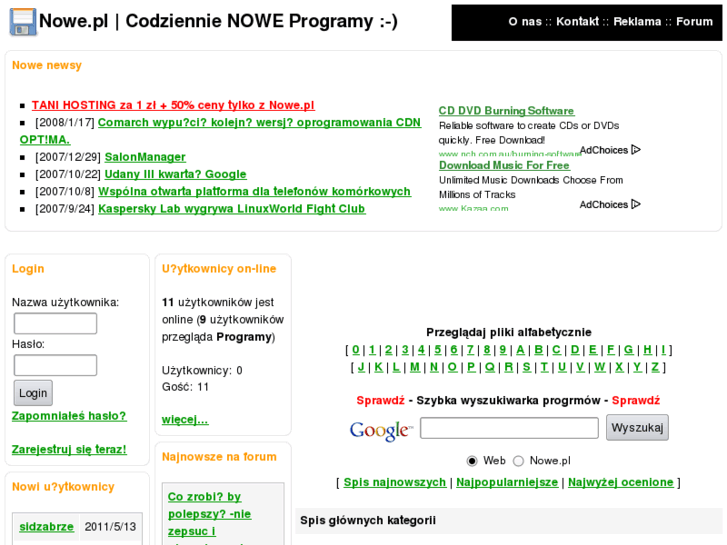Image resolution: width=727 pixels, height=545 pixels.
Task: Open Comarch CDN OPT!MA news link
Action: click(259, 122)
